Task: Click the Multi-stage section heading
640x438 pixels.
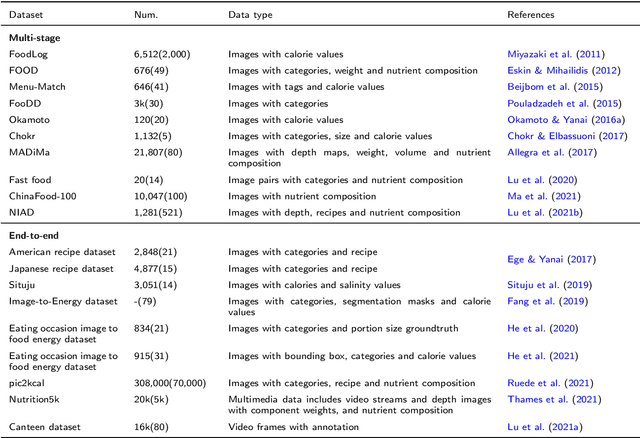Action: pyautogui.click(x=36, y=36)
